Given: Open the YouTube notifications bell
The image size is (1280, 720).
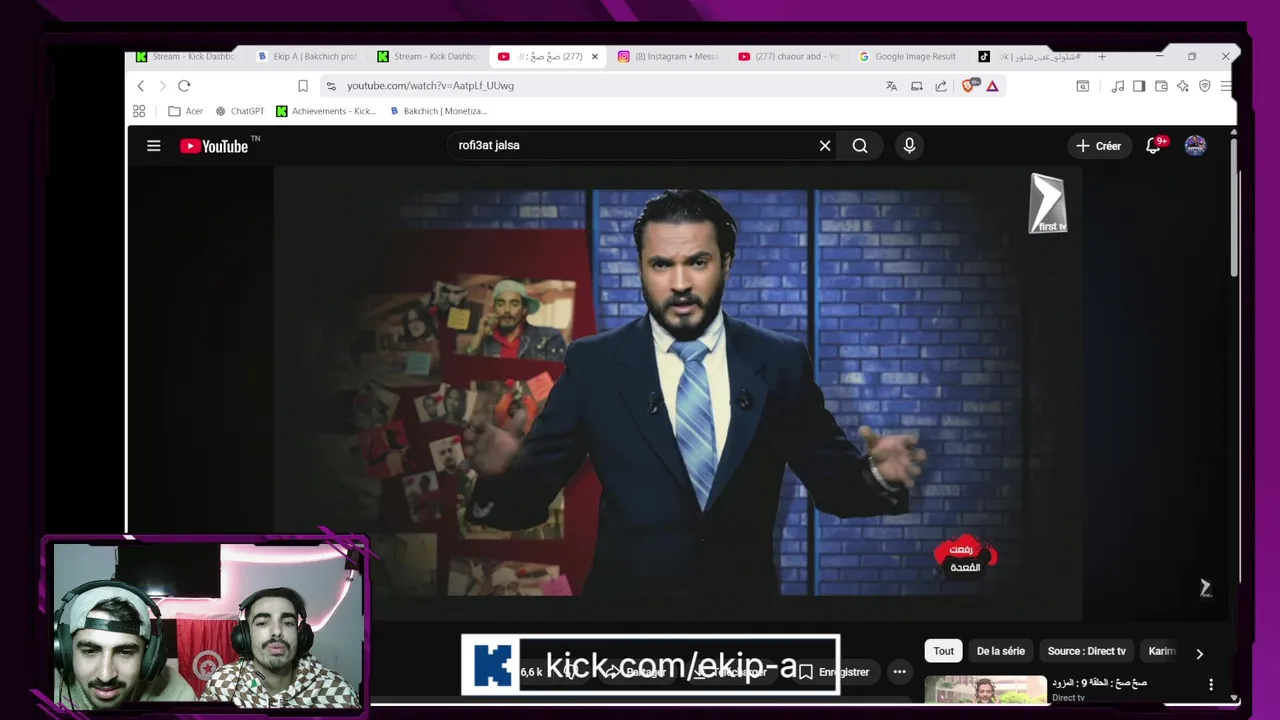Looking at the screenshot, I should click(1154, 146).
